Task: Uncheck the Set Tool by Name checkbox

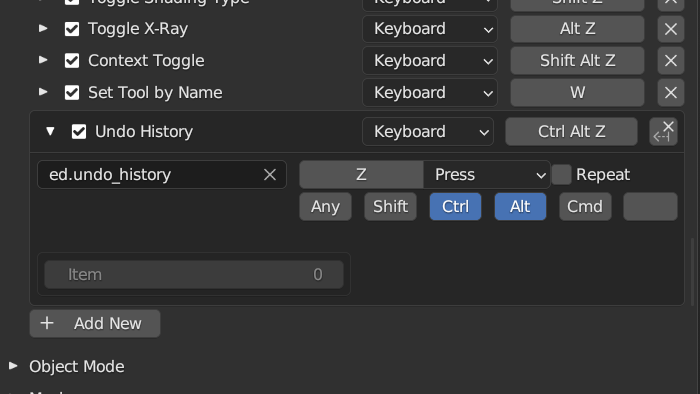Action: (x=72, y=93)
